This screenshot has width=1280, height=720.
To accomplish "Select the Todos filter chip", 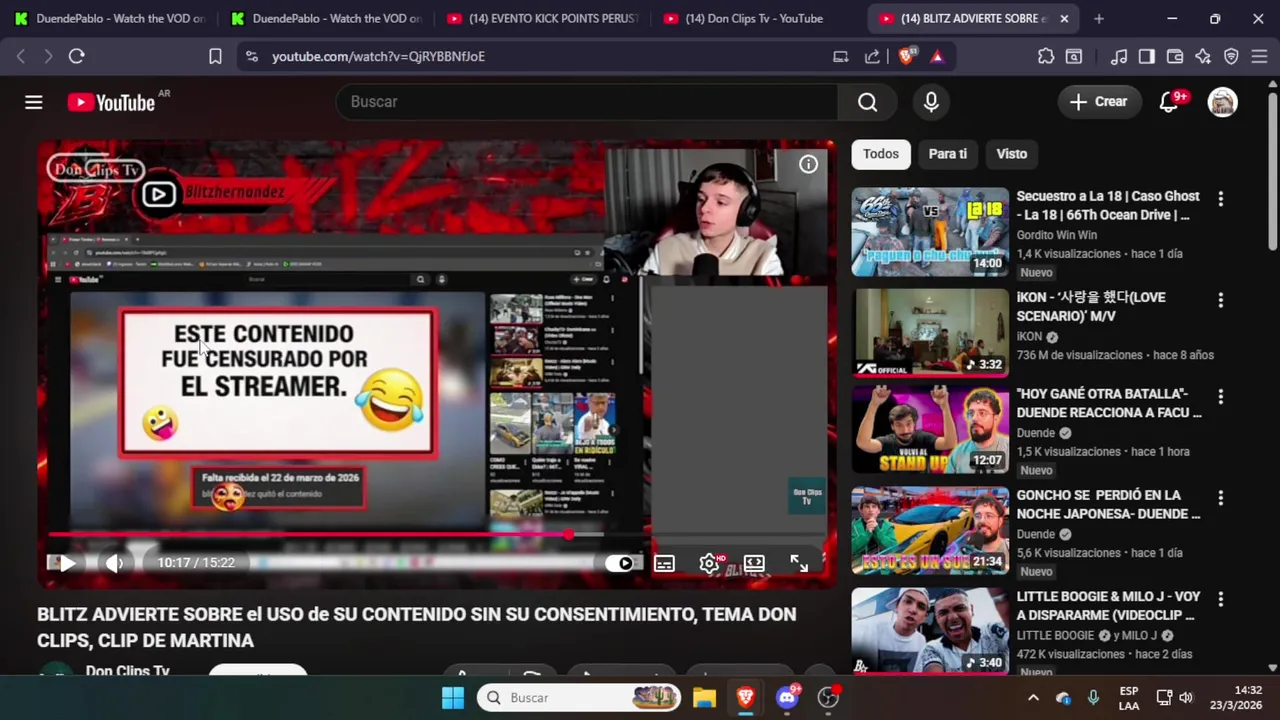I will pos(881,154).
